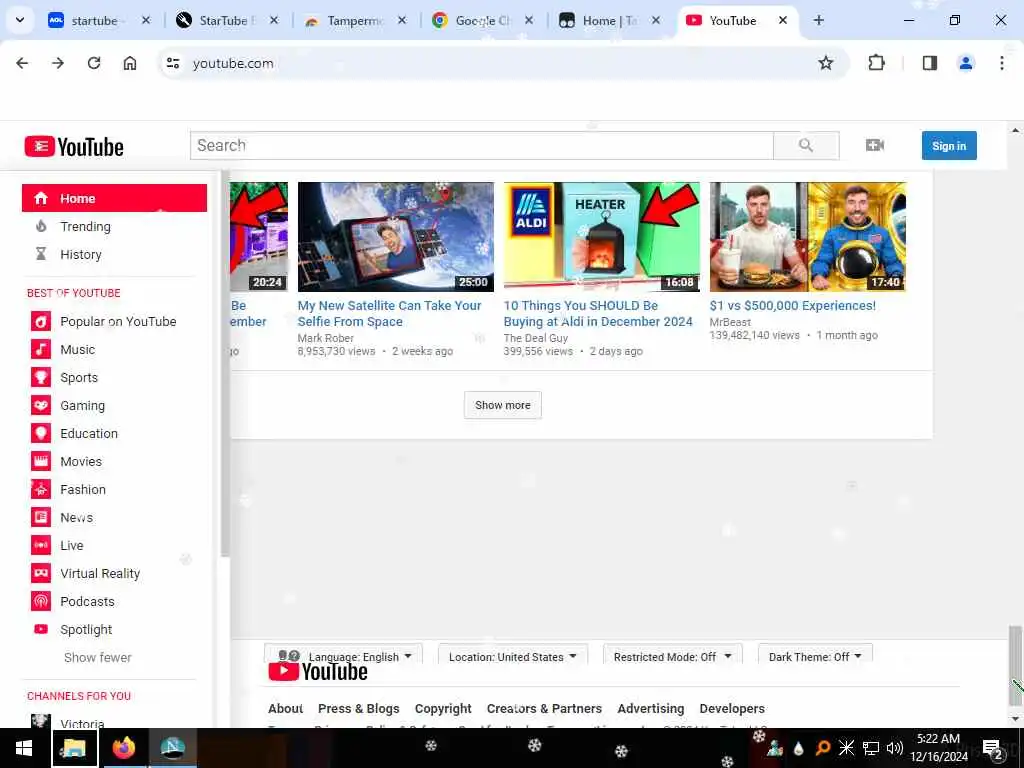This screenshot has width=1024, height=768.
Task: Click the Aldi heater video thumbnail
Action: [601, 237]
